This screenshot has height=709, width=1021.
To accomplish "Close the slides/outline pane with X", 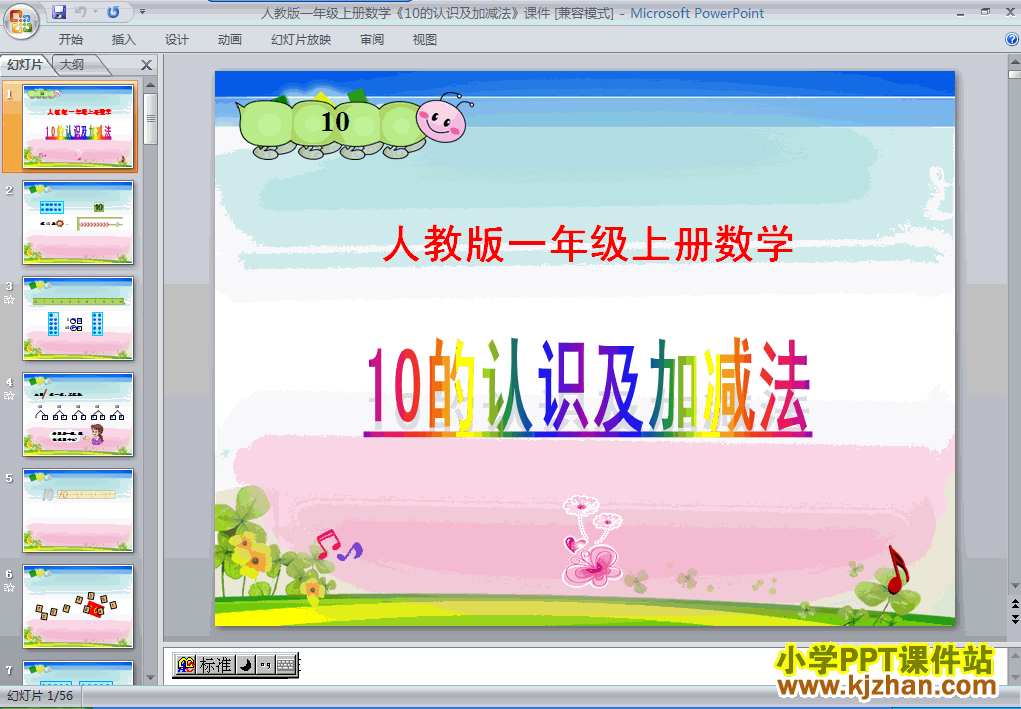I will coord(147,65).
